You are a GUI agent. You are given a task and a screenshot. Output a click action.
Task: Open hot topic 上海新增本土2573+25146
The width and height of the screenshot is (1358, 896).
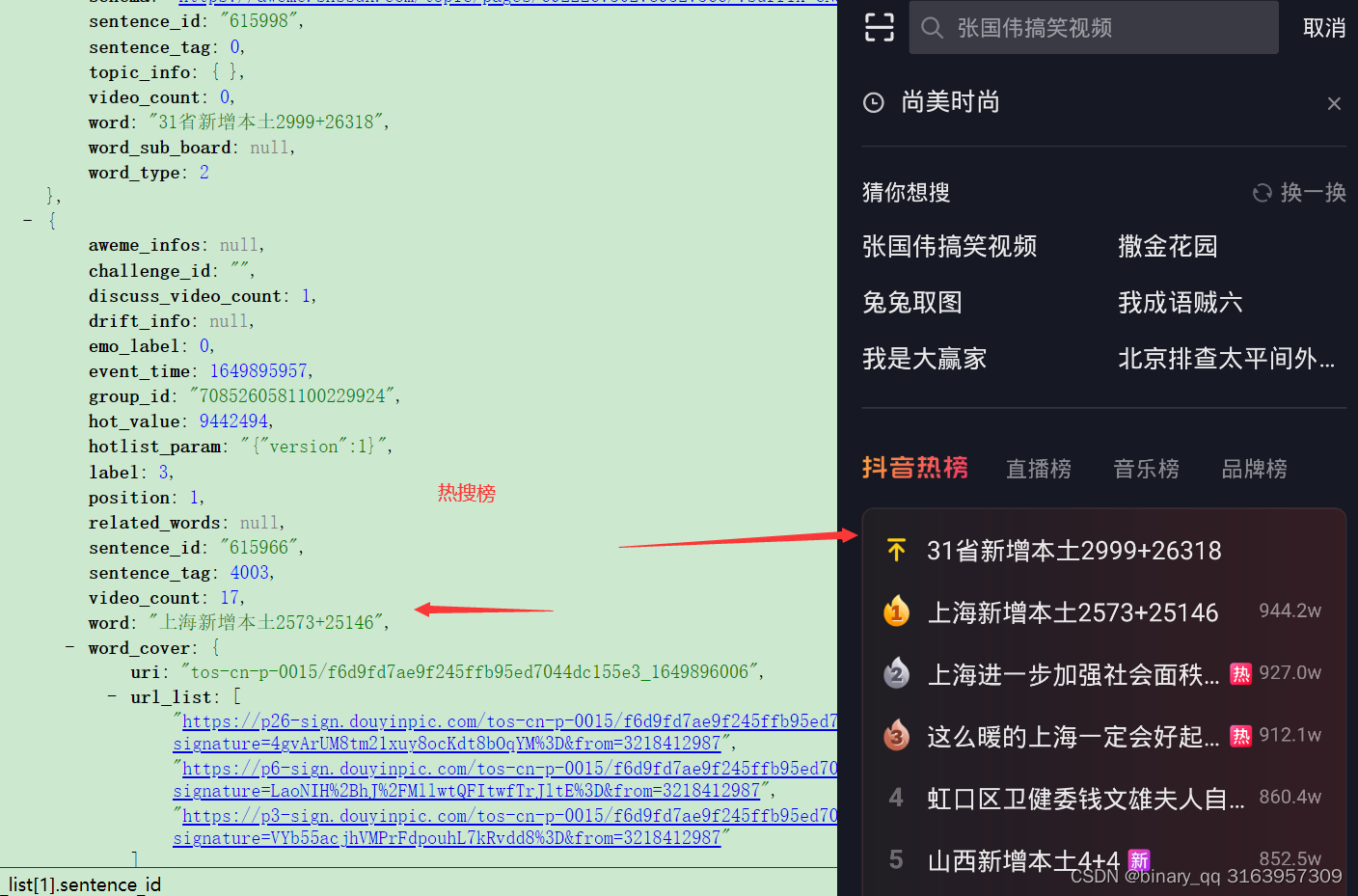[1073, 612]
